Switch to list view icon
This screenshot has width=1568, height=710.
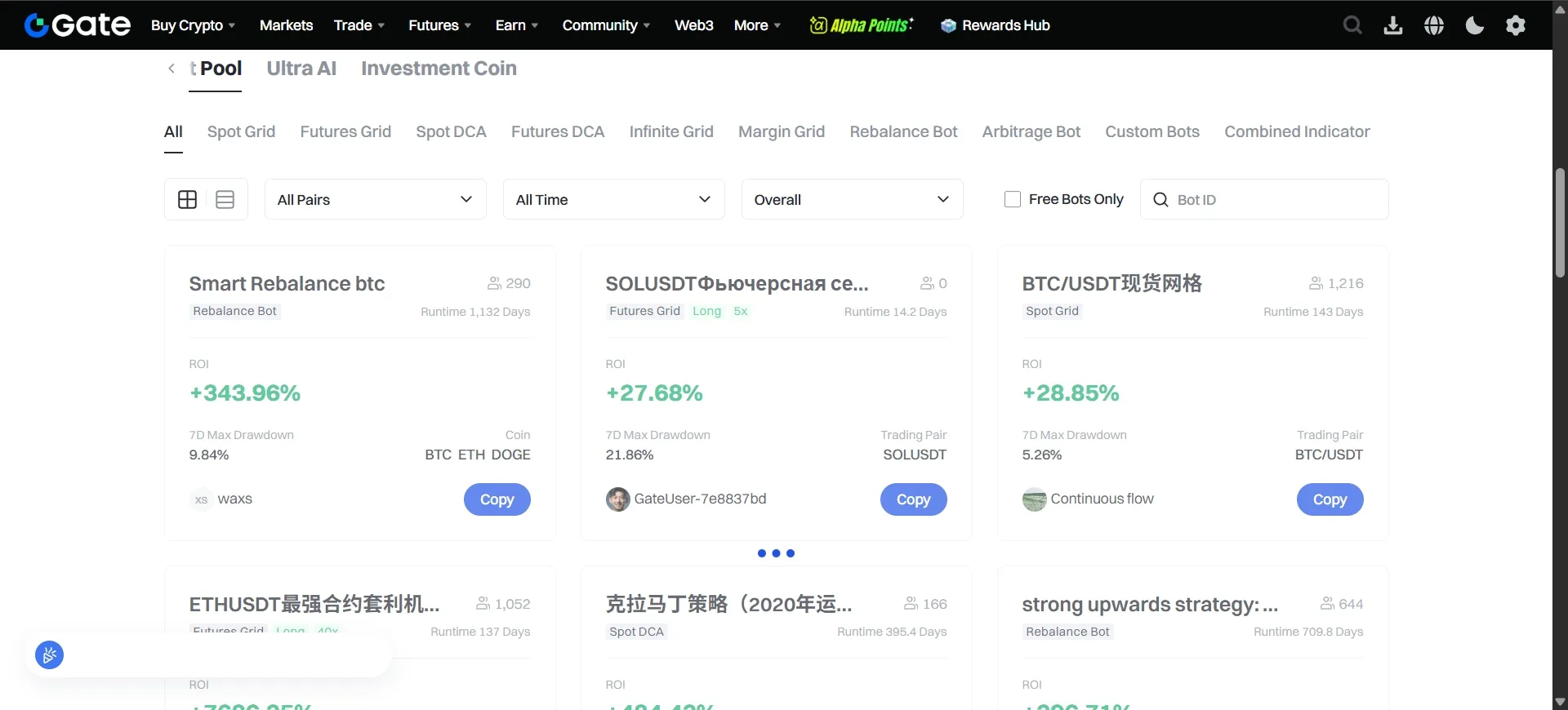click(225, 200)
